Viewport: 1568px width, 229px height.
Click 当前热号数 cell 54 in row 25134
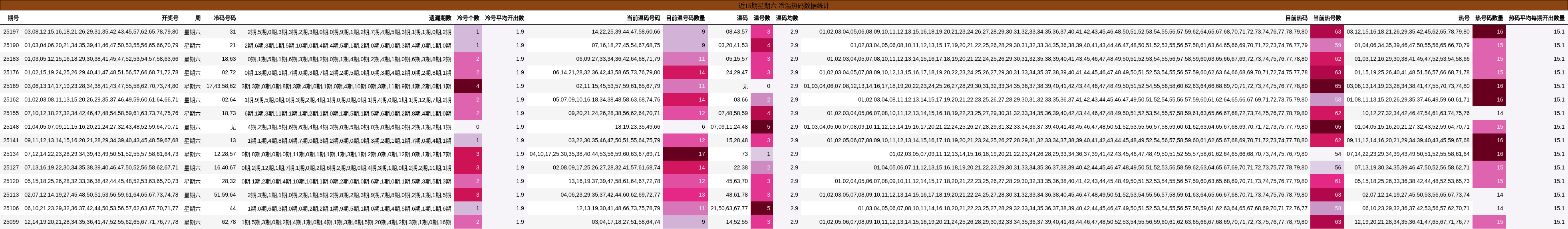coord(1326,154)
